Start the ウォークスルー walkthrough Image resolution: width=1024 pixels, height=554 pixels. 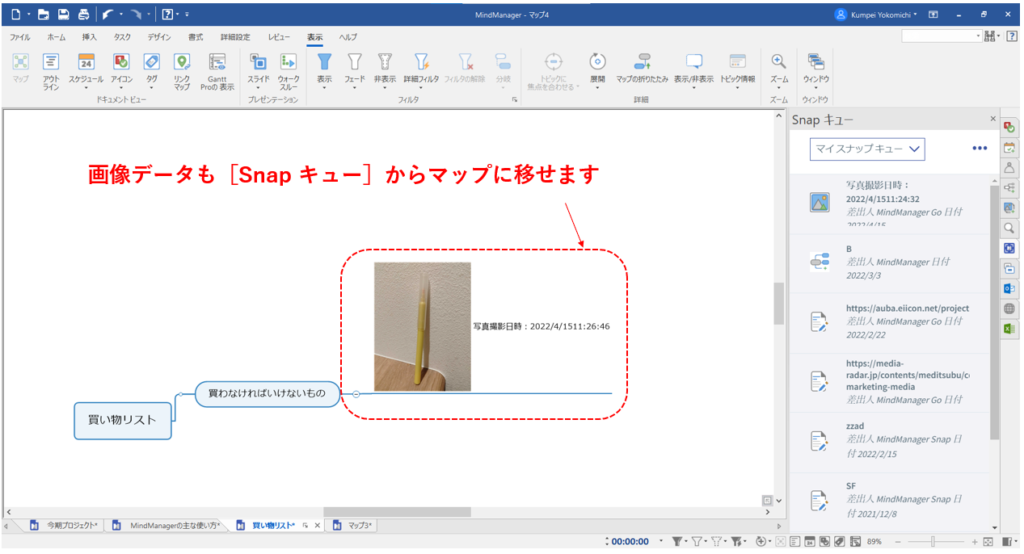coord(288,71)
